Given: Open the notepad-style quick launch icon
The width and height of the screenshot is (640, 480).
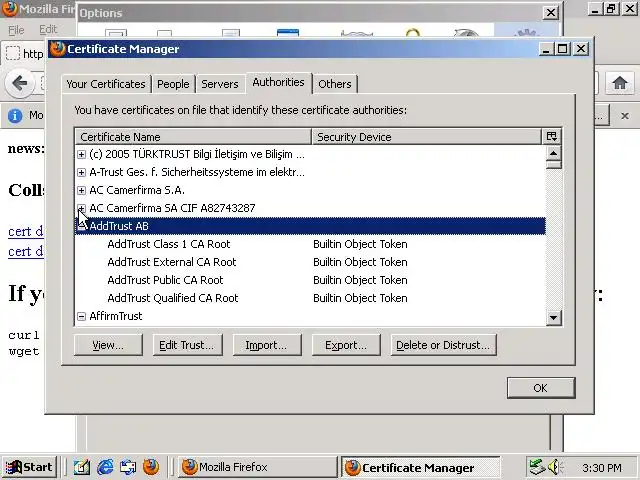Looking at the screenshot, I should [82, 467].
